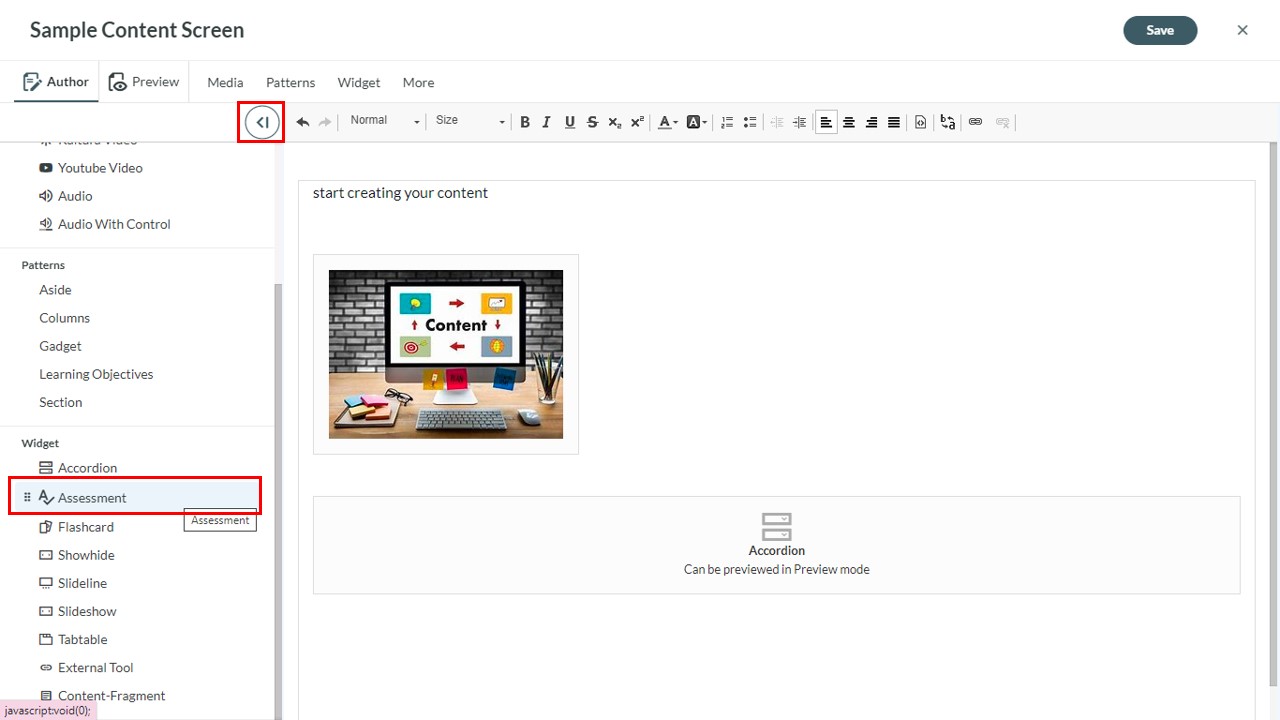Open the Normal paragraph format dropdown
1280x720 pixels.
384,121
